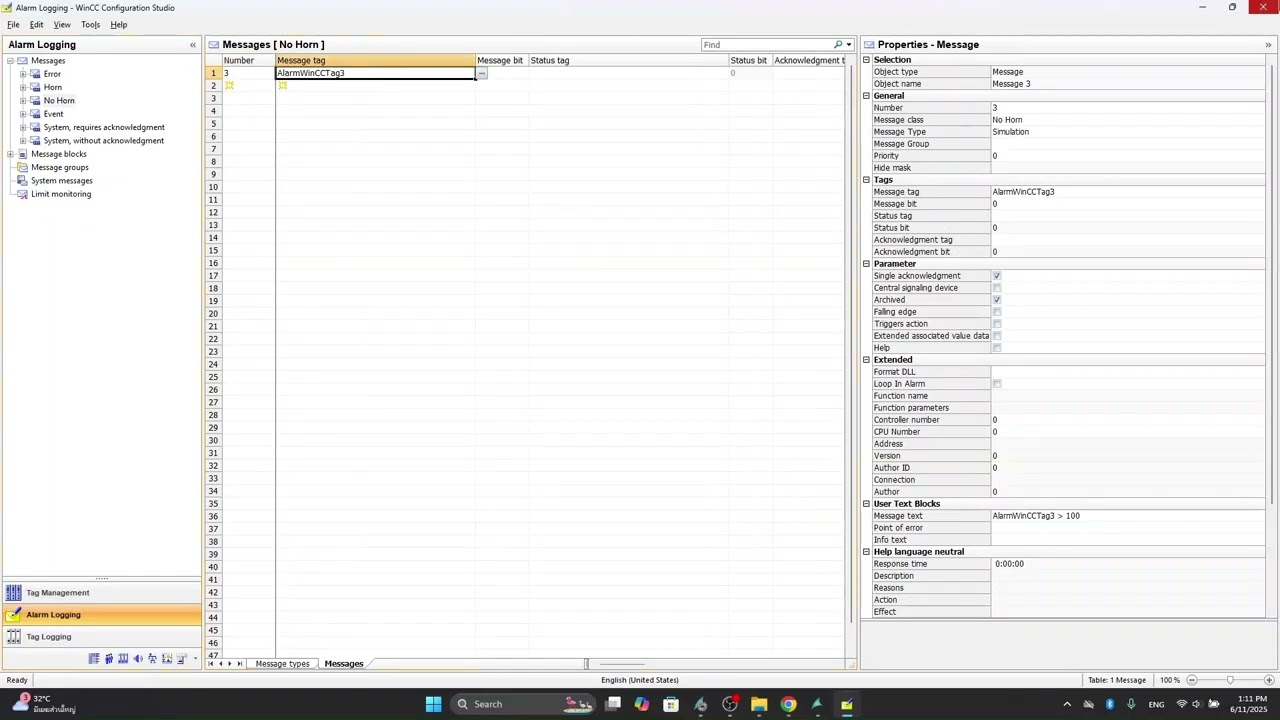
Task: Switch to the Message types tab
Action: pos(282,664)
